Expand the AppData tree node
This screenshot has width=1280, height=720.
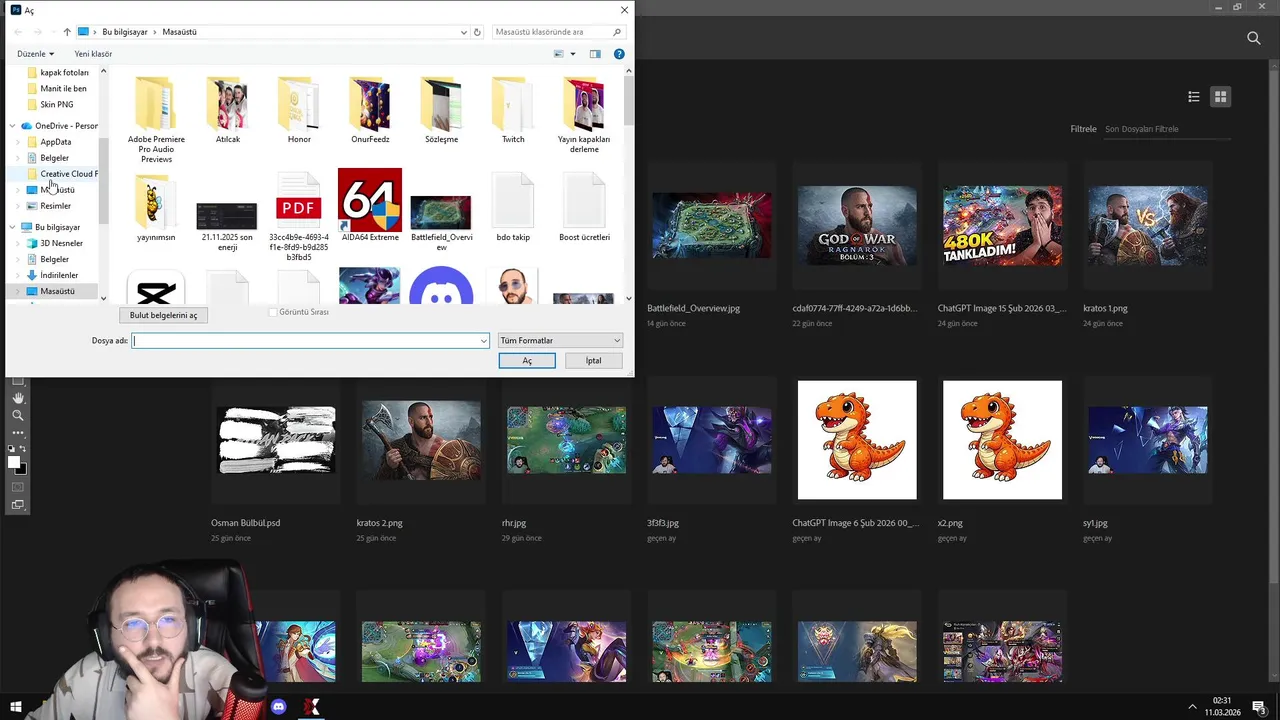click(18, 142)
